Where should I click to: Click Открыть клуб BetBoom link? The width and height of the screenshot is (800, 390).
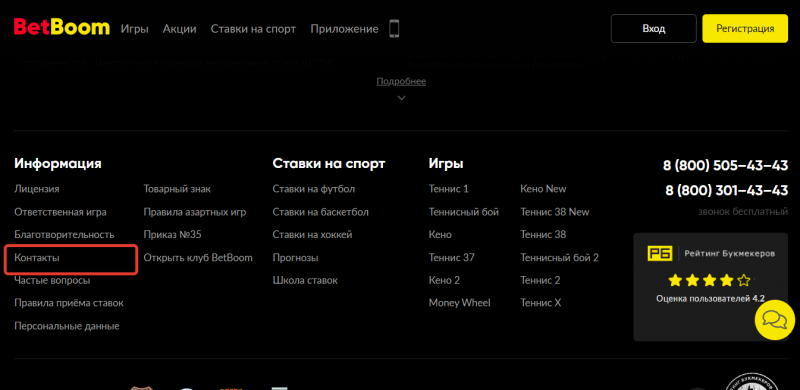198,258
